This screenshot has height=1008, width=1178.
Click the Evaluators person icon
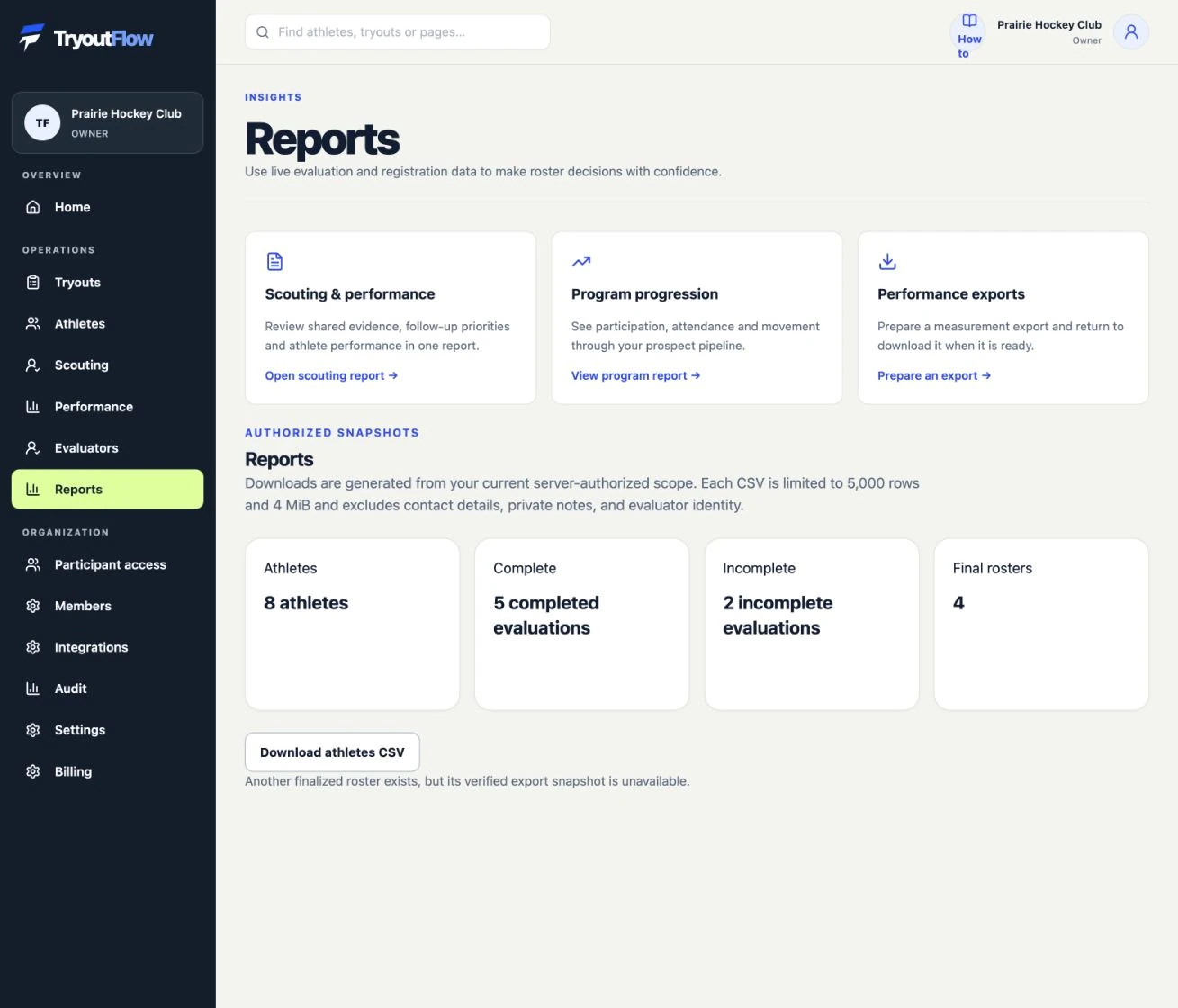[33, 448]
